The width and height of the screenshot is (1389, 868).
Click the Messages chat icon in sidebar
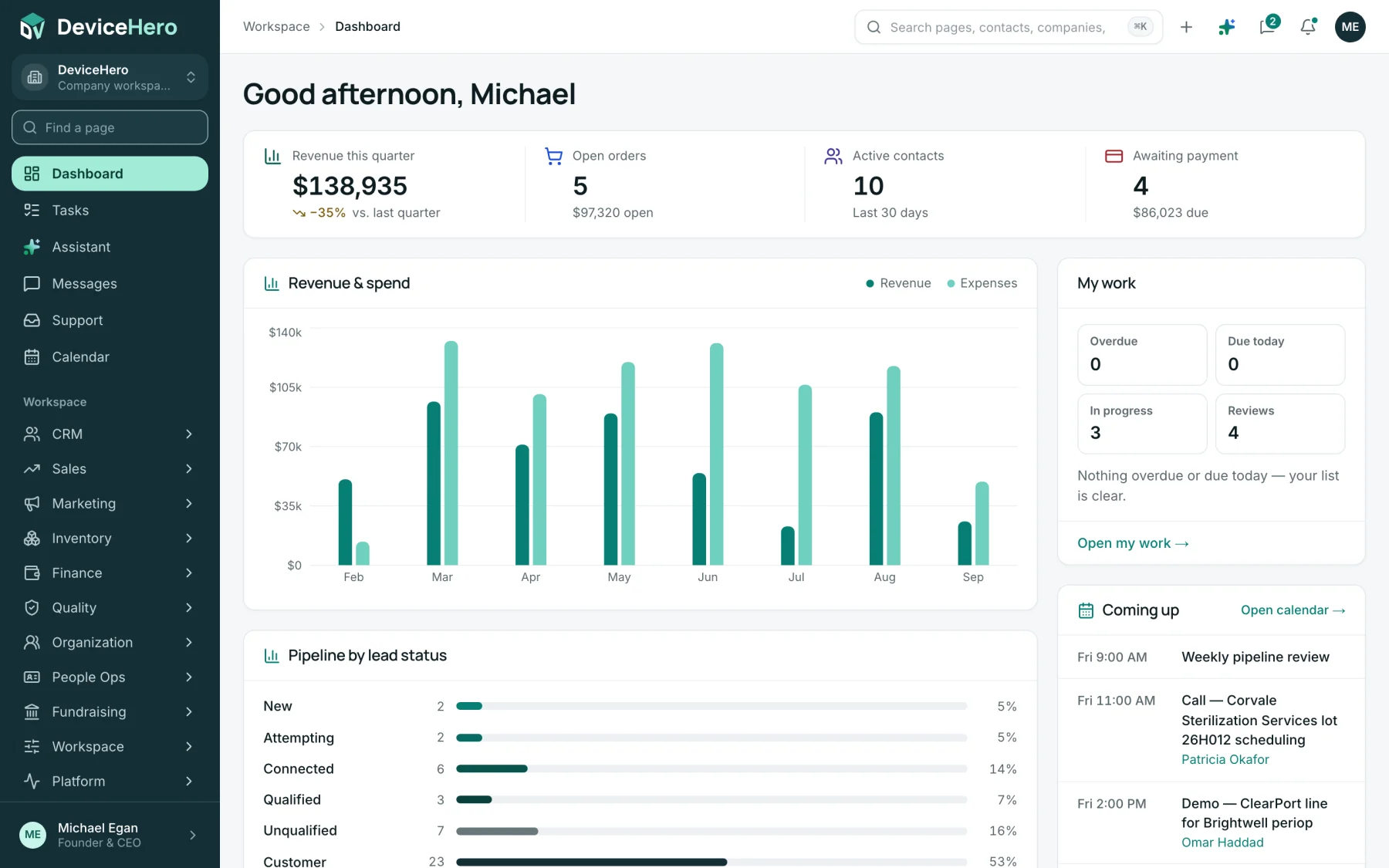(x=32, y=283)
